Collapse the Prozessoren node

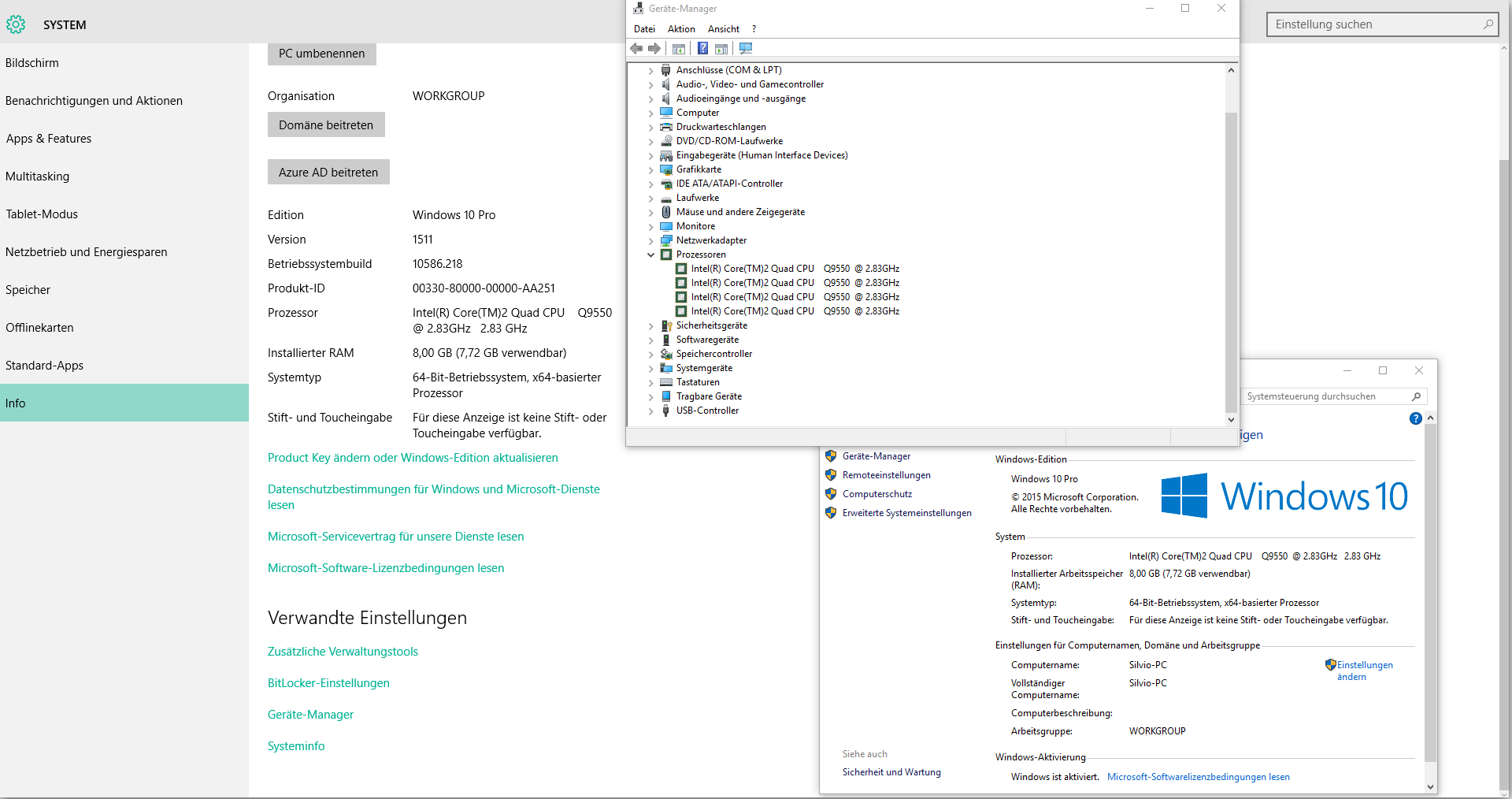pos(650,255)
